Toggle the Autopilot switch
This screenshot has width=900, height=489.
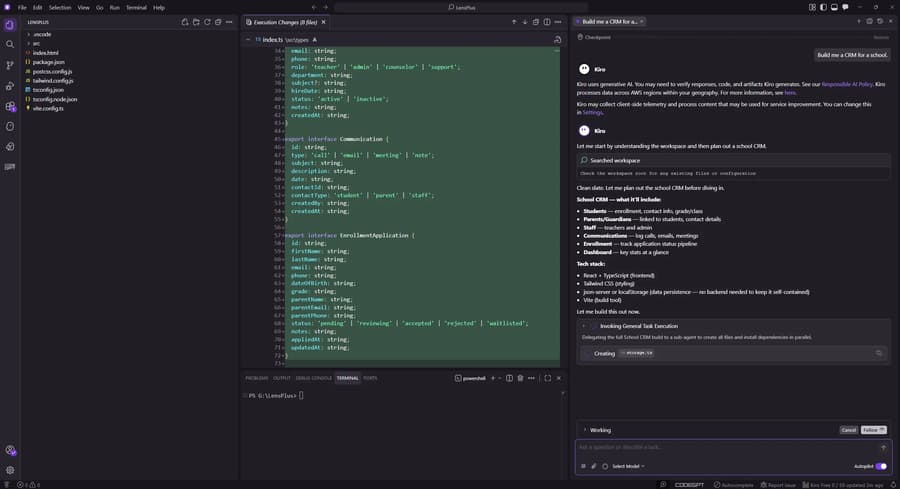tap(881, 466)
